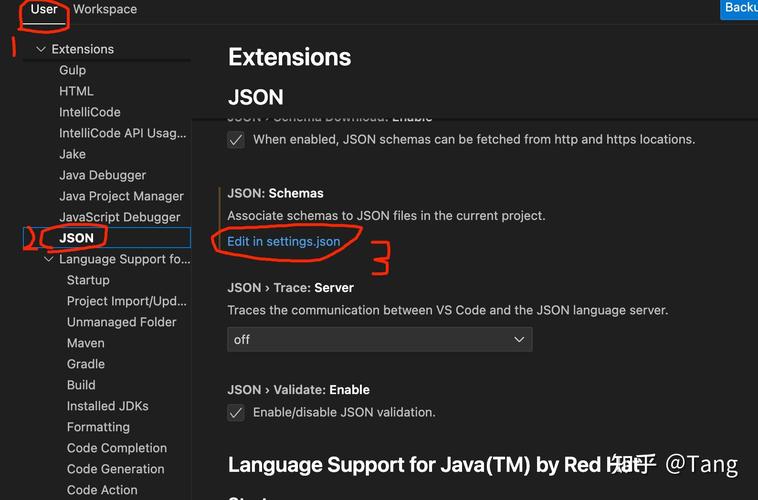Select Language Support for Java tree label

coord(125,259)
